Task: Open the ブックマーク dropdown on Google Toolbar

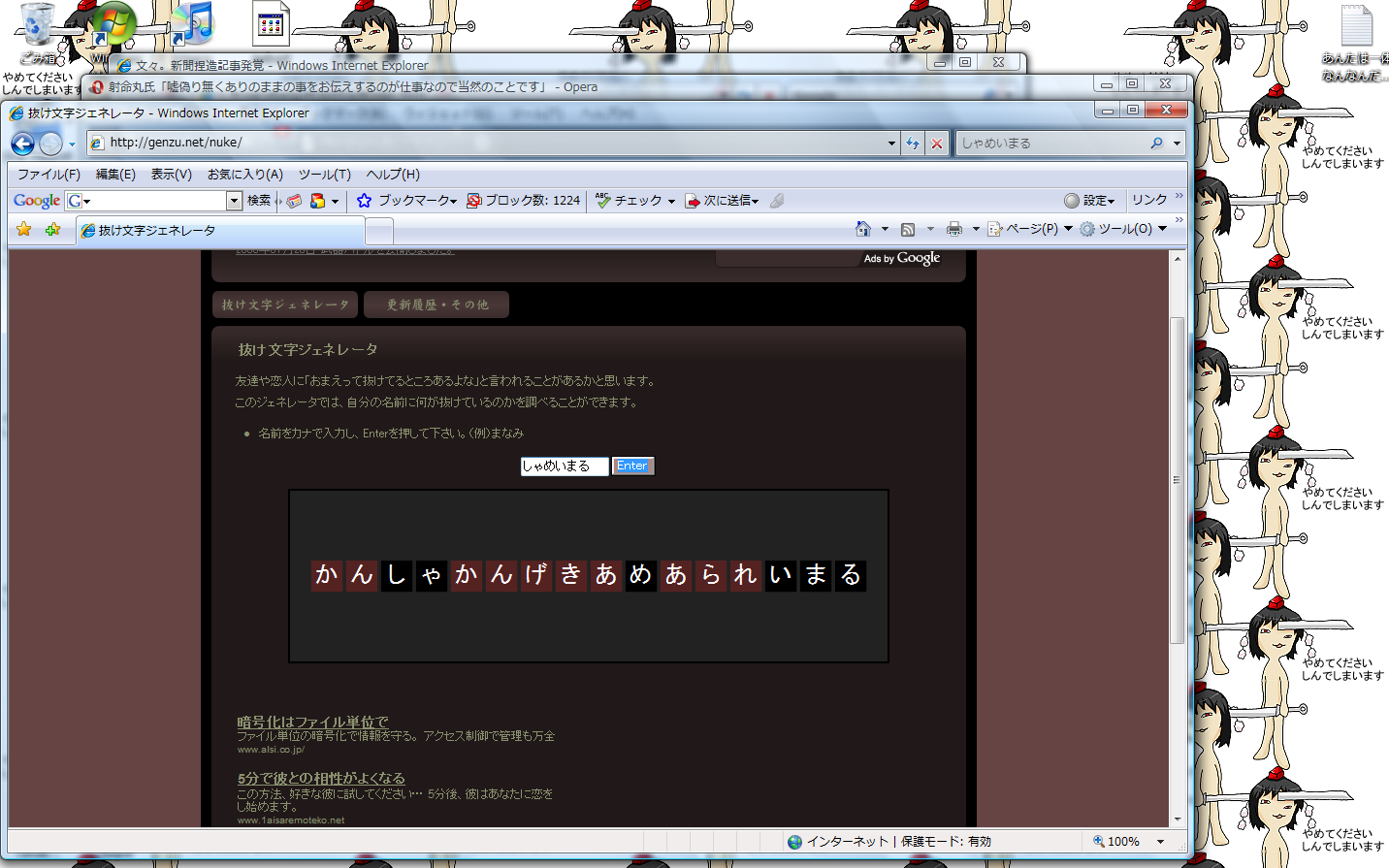Action: (x=406, y=201)
